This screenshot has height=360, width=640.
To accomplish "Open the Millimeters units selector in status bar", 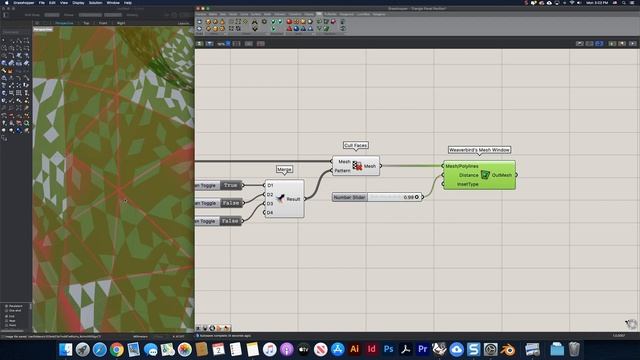I will pos(140,336).
